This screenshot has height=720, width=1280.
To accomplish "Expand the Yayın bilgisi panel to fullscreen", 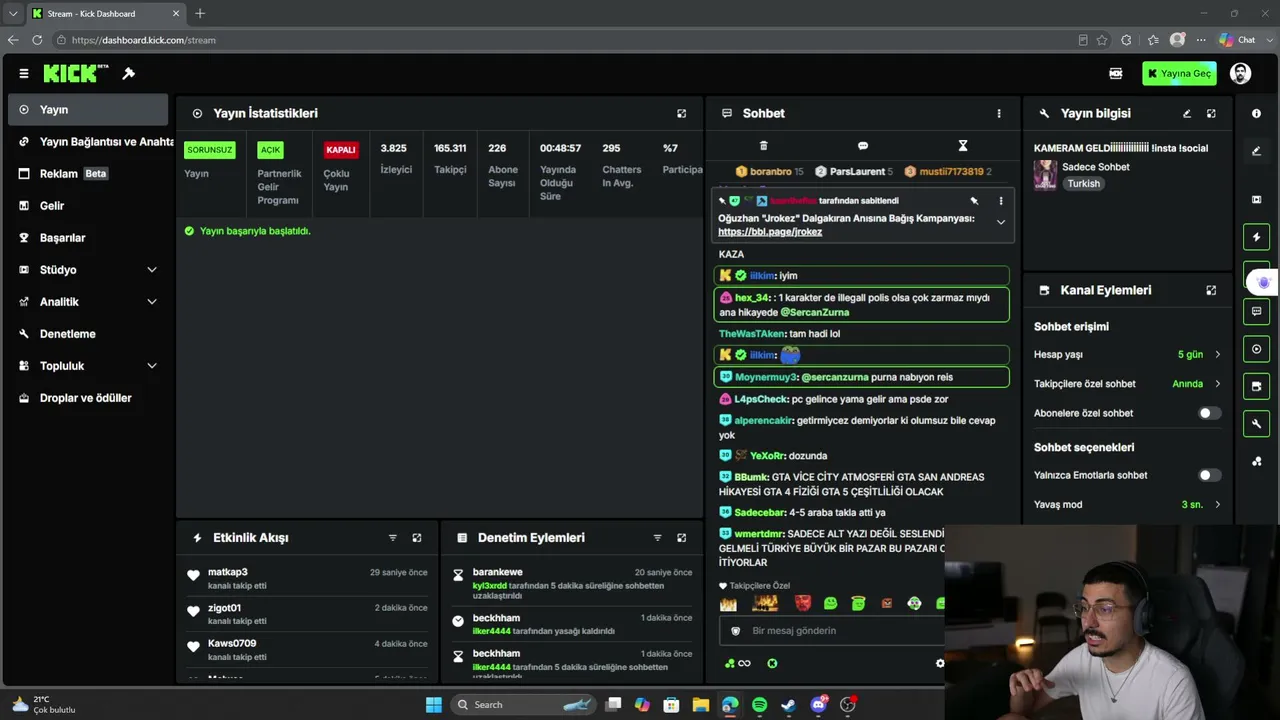I will pyautogui.click(x=1211, y=114).
